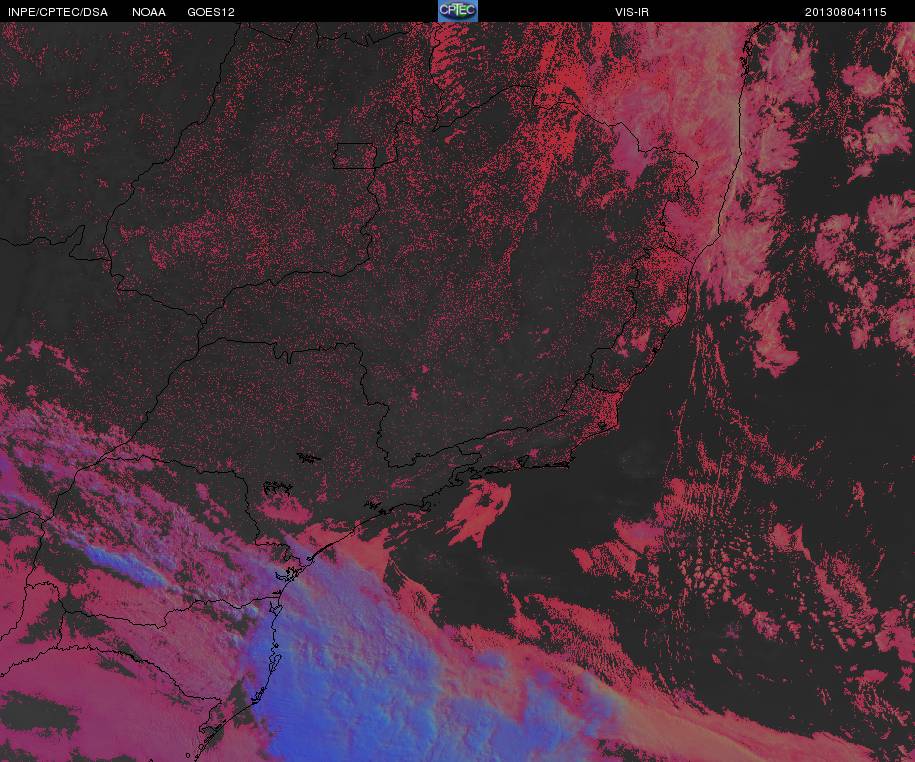The width and height of the screenshot is (915, 762).
Task: Select the INPE/CPTEC/DSA header text
Action: click(x=58, y=12)
